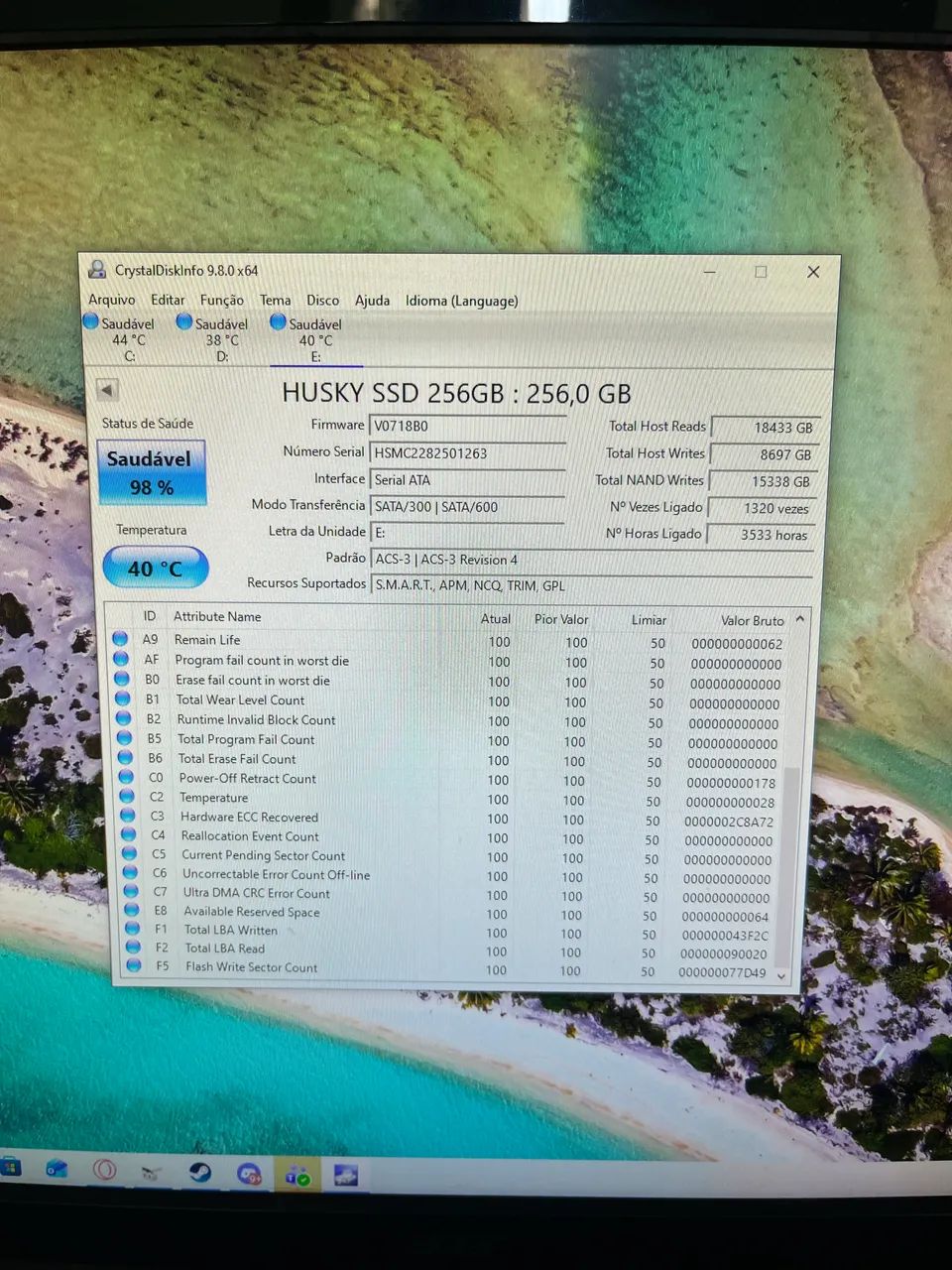Click power-on hours 3533 horas
The height and width of the screenshot is (1270, 952).
762,535
